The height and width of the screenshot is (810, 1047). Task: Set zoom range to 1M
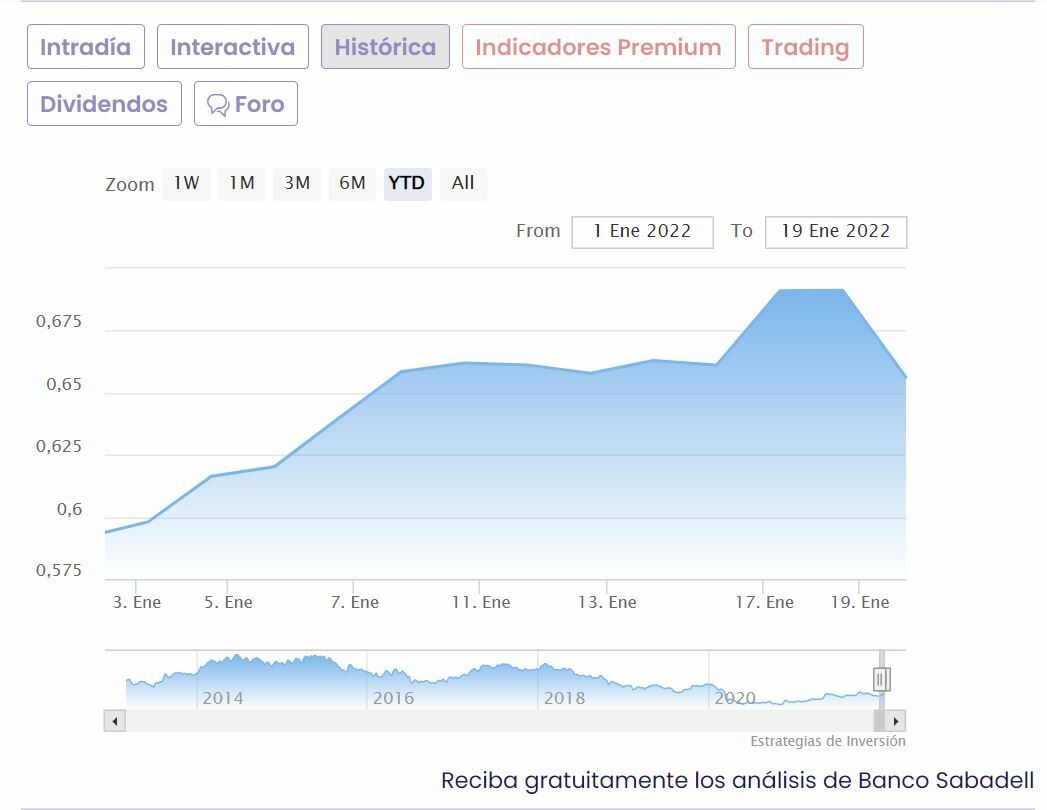[x=242, y=184]
